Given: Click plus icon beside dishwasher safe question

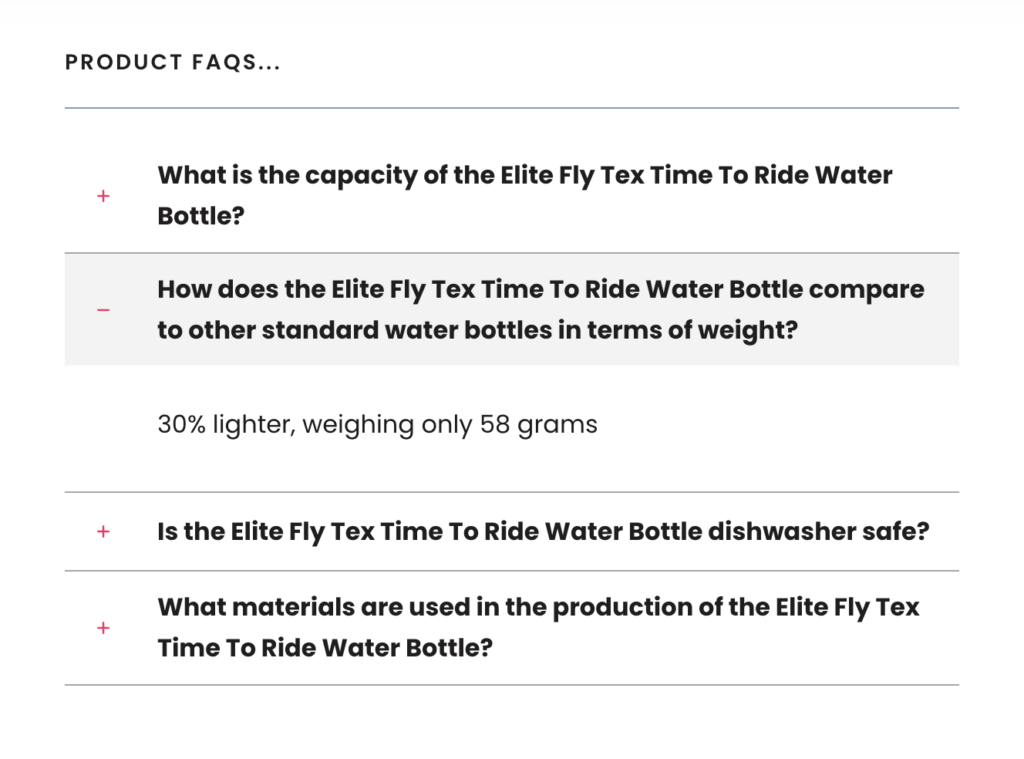Looking at the screenshot, I should 103,532.
